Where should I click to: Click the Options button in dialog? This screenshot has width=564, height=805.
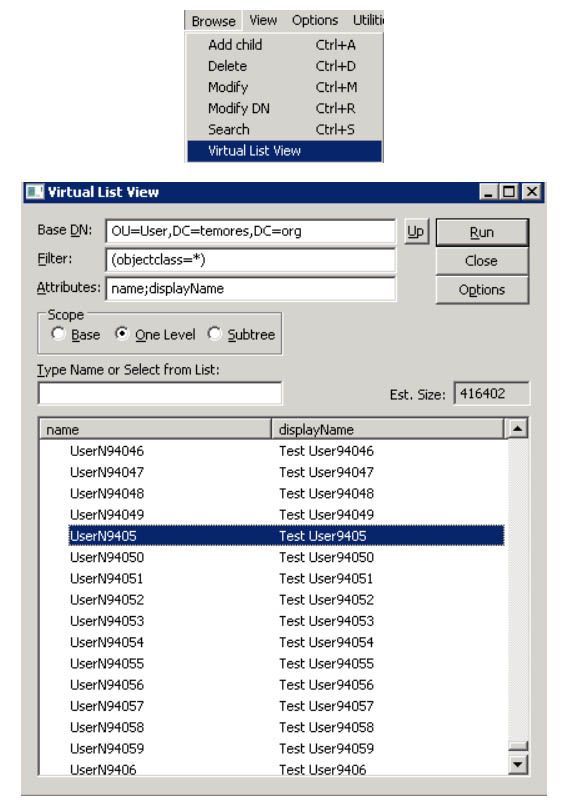tap(482, 290)
